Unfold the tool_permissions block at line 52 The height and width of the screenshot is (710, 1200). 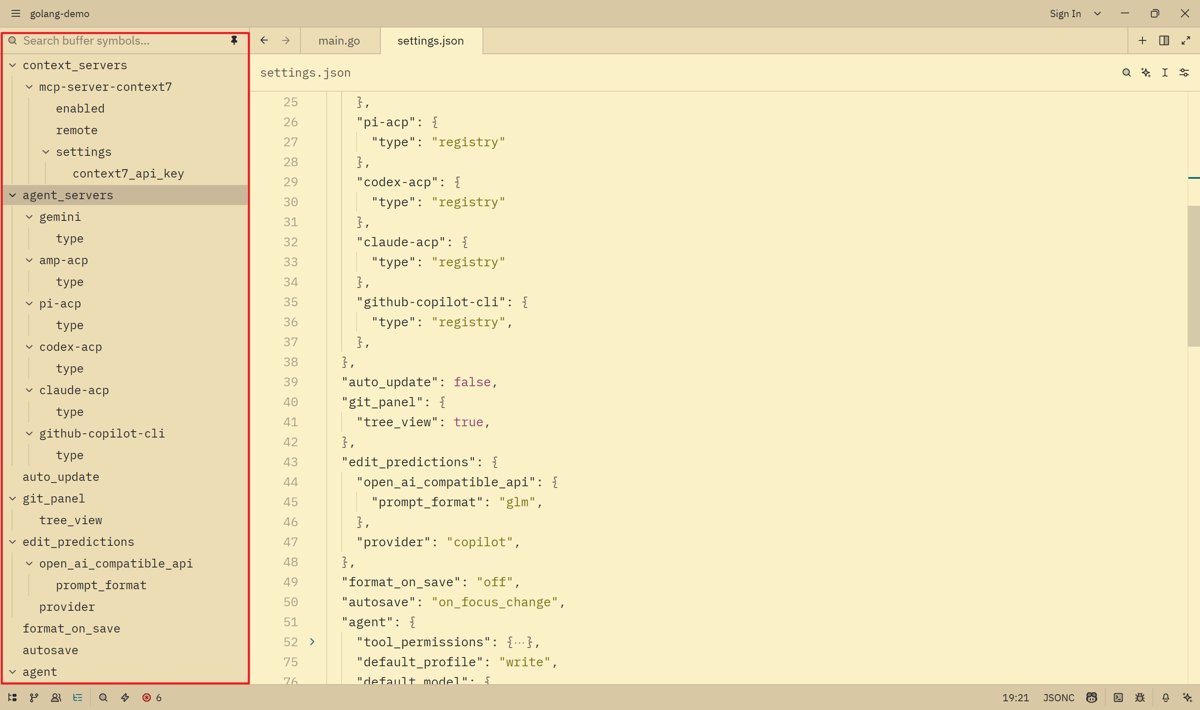(312, 642)
